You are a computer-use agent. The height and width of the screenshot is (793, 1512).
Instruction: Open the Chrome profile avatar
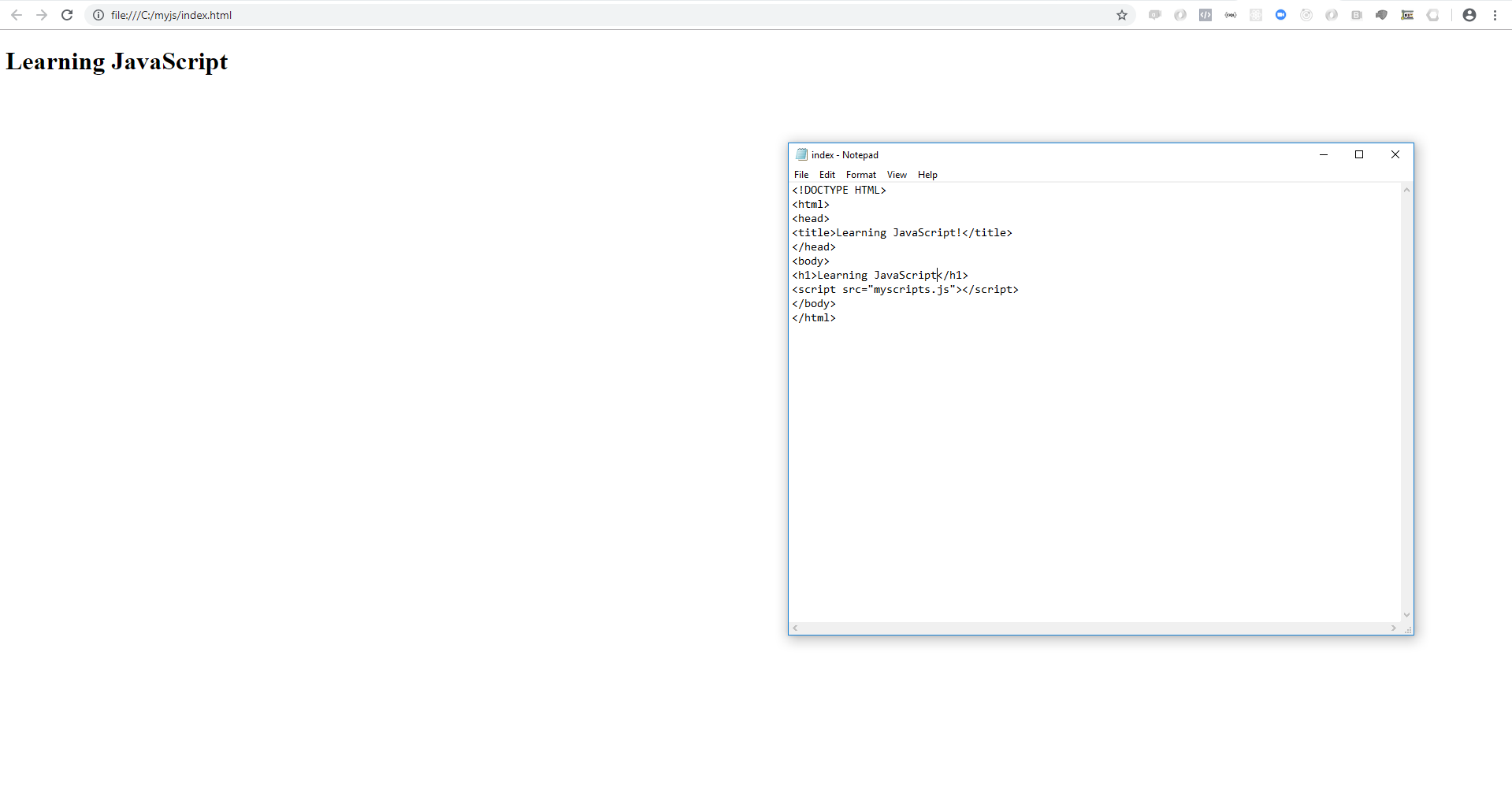(x=1469, y=15)
